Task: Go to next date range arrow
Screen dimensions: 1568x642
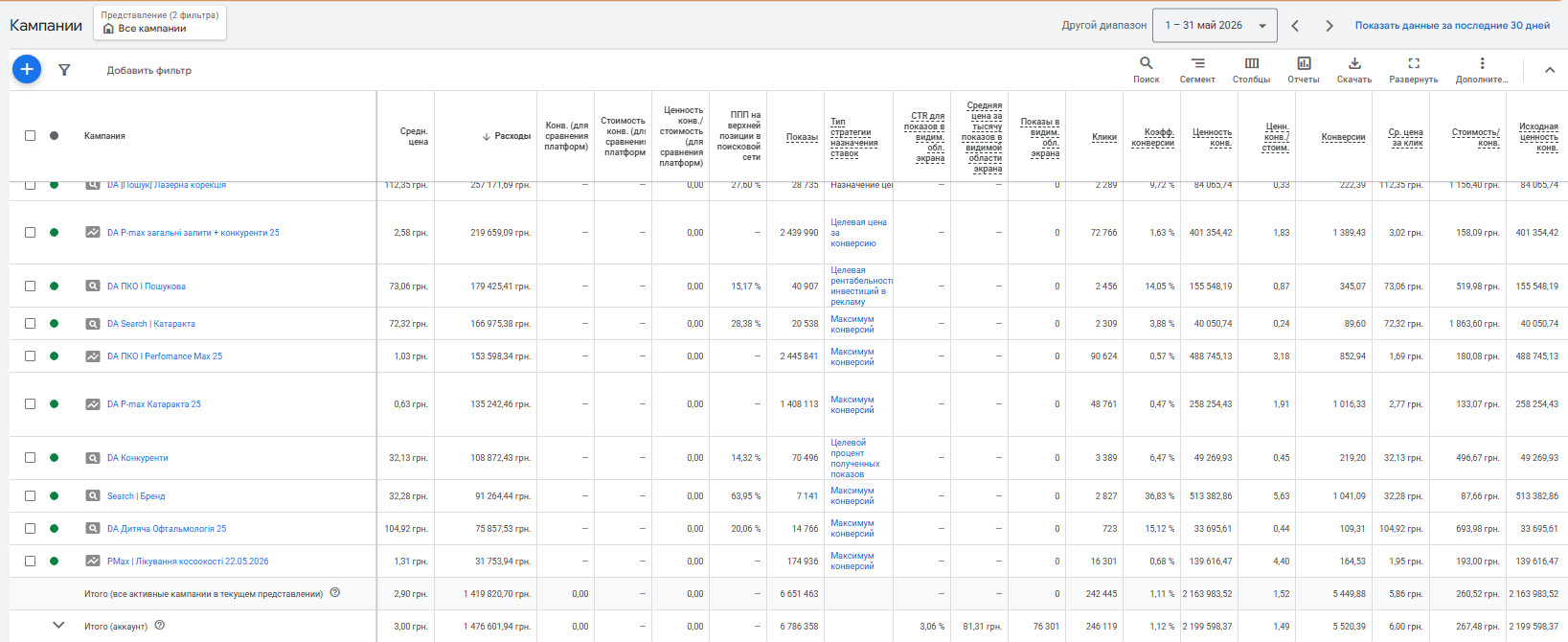Action: point(1329,26)
